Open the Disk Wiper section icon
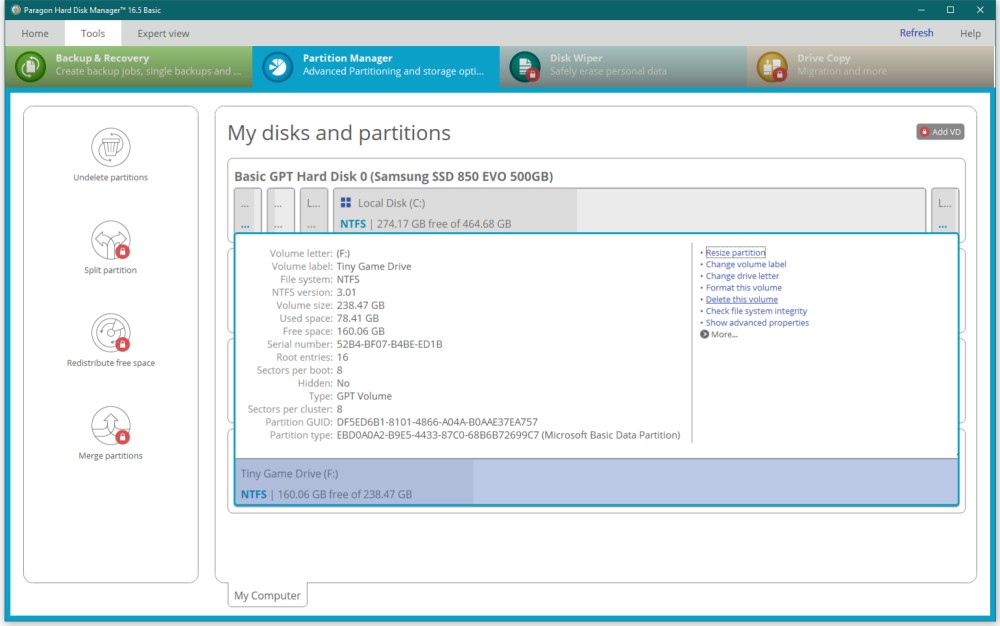This screenshot has width=1000, height=626. (x=525, y=66)
